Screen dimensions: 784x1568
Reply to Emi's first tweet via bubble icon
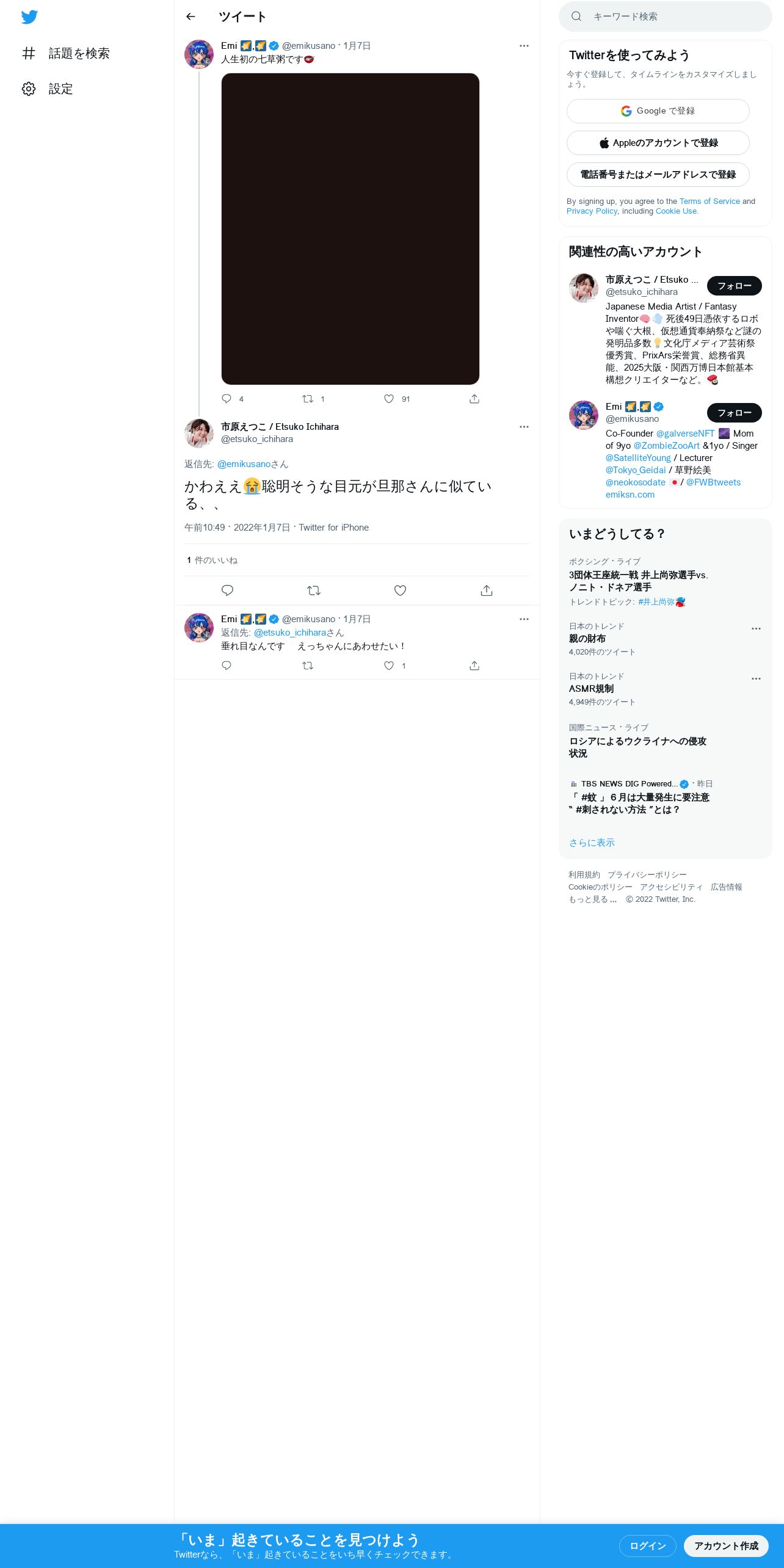coord(227,399)
